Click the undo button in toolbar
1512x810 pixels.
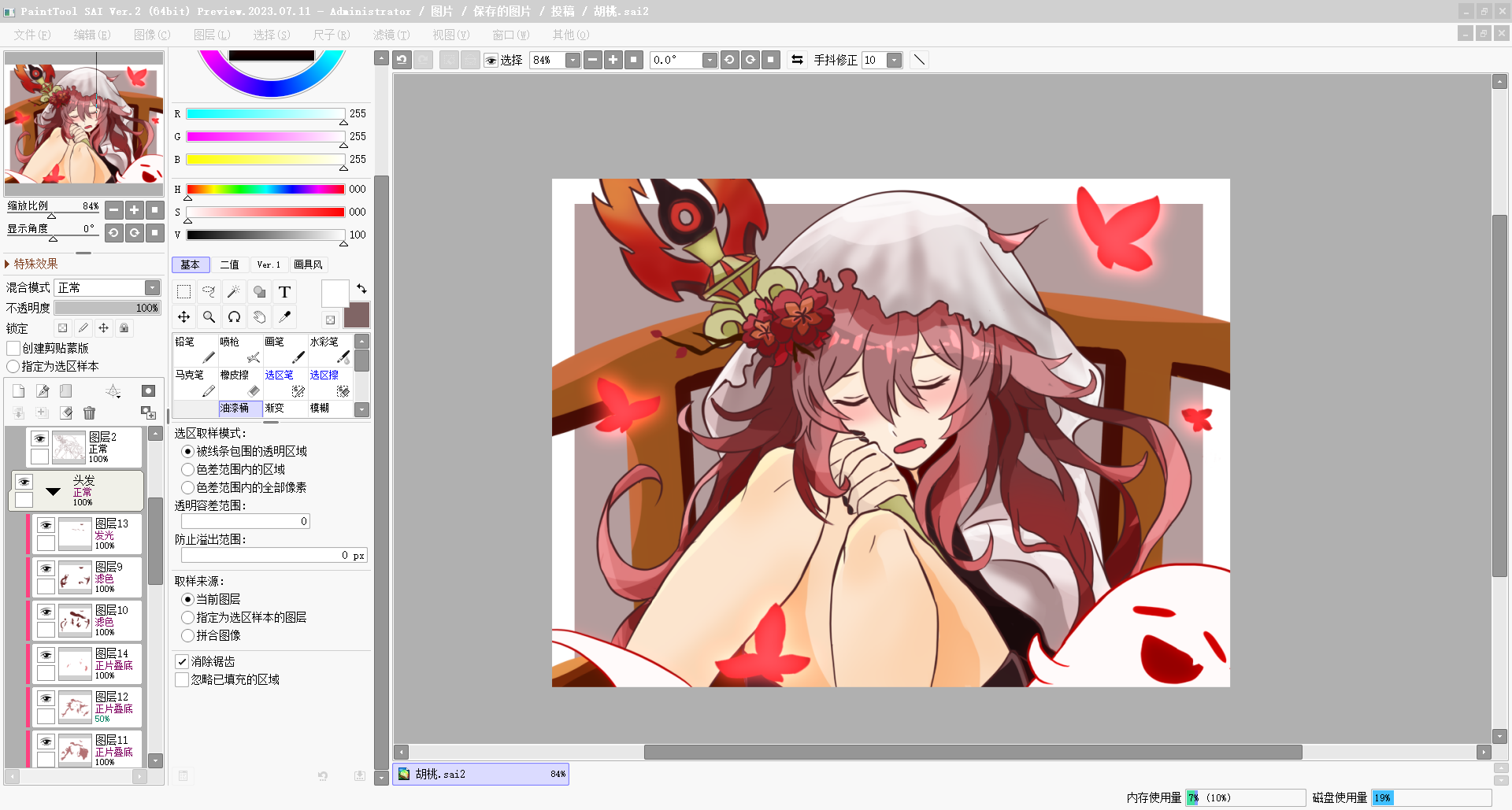(402, 60)
